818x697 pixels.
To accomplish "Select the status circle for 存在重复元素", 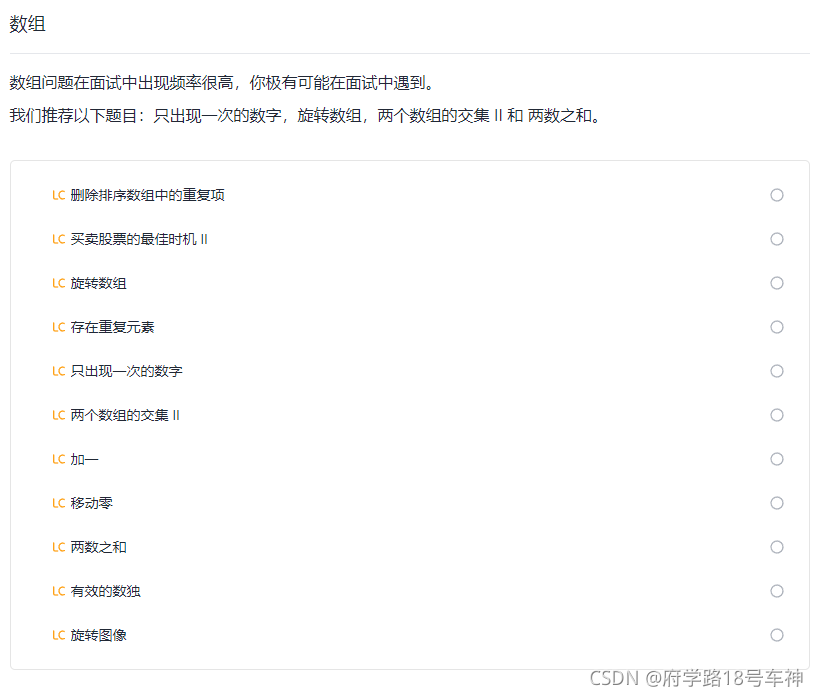I will [777, 327].
